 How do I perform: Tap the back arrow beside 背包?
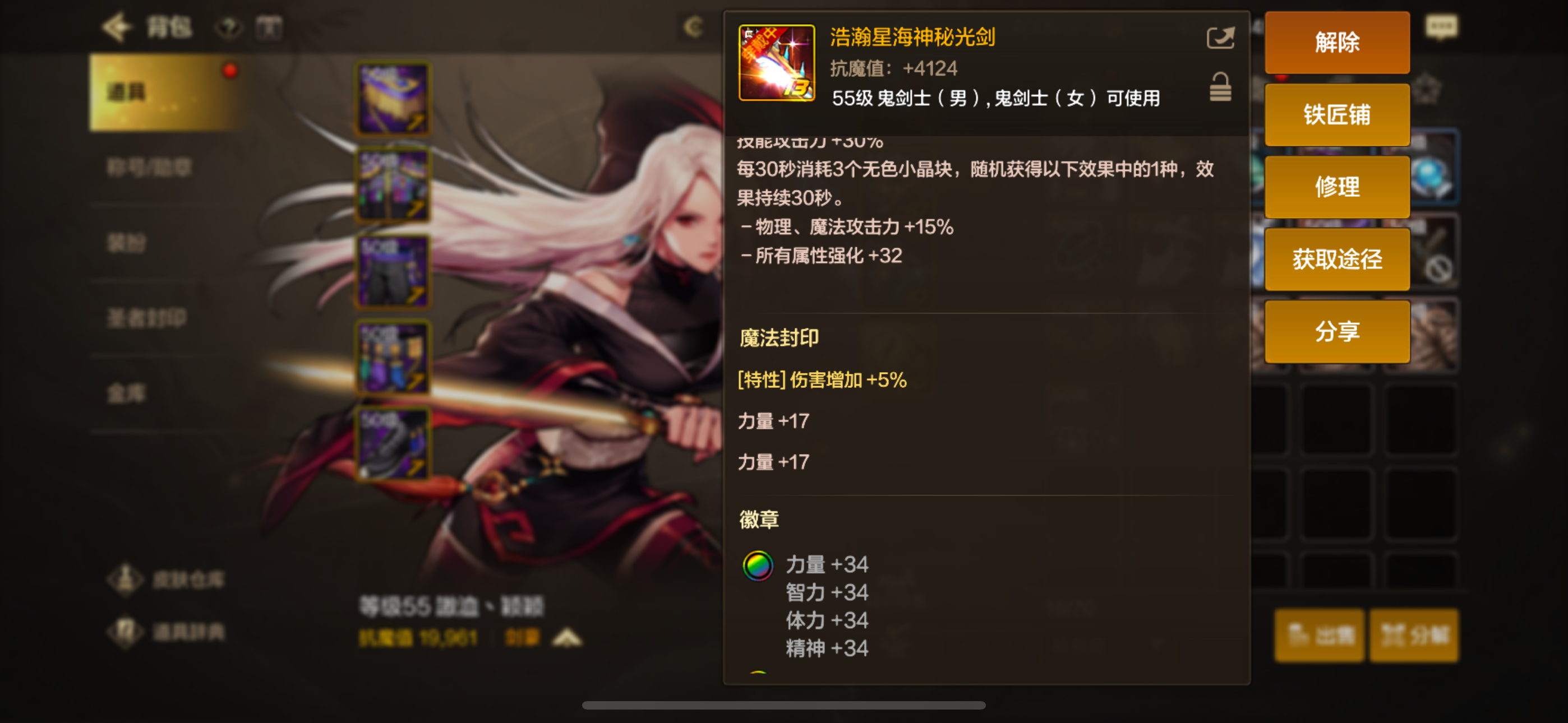[x=116, y=27]
